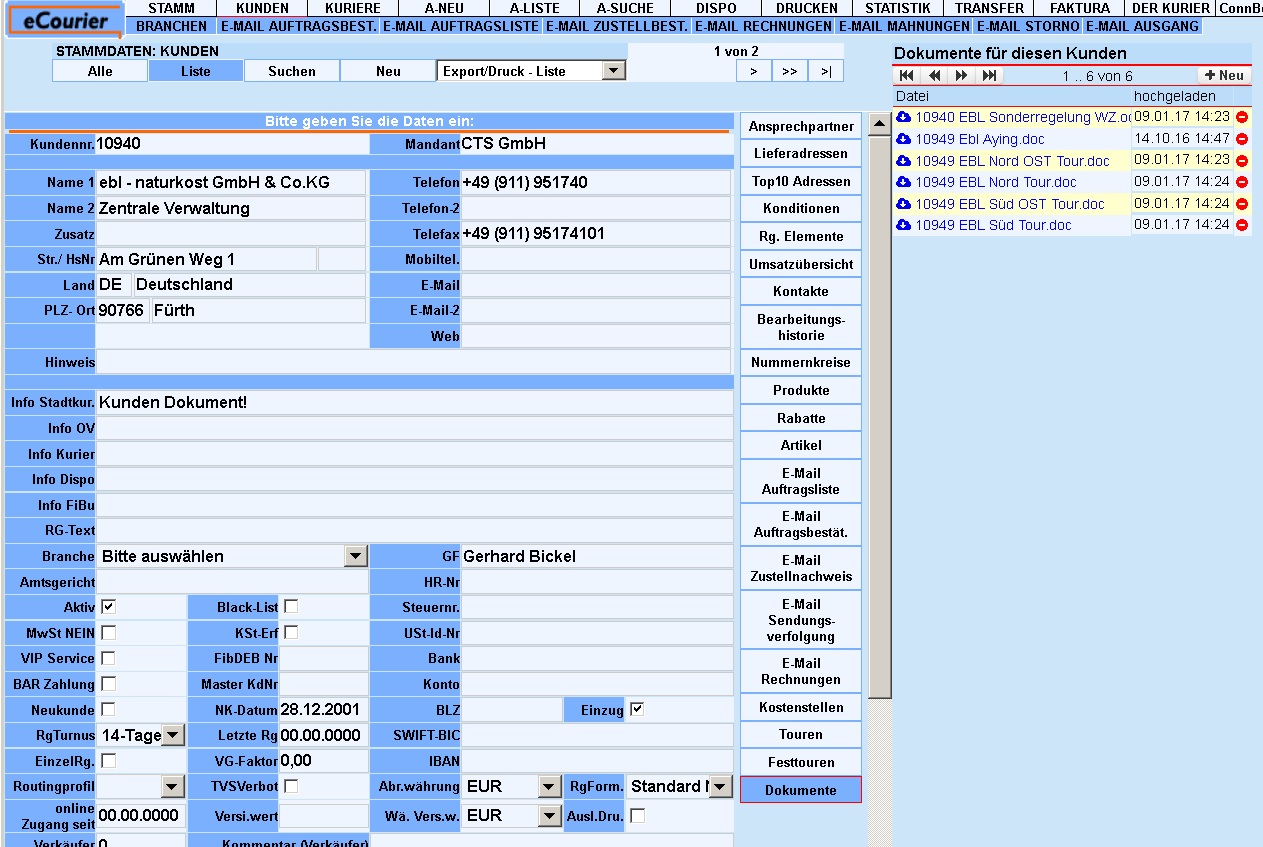
Task: Go to previous page of documents list
Action: point(934,76)
